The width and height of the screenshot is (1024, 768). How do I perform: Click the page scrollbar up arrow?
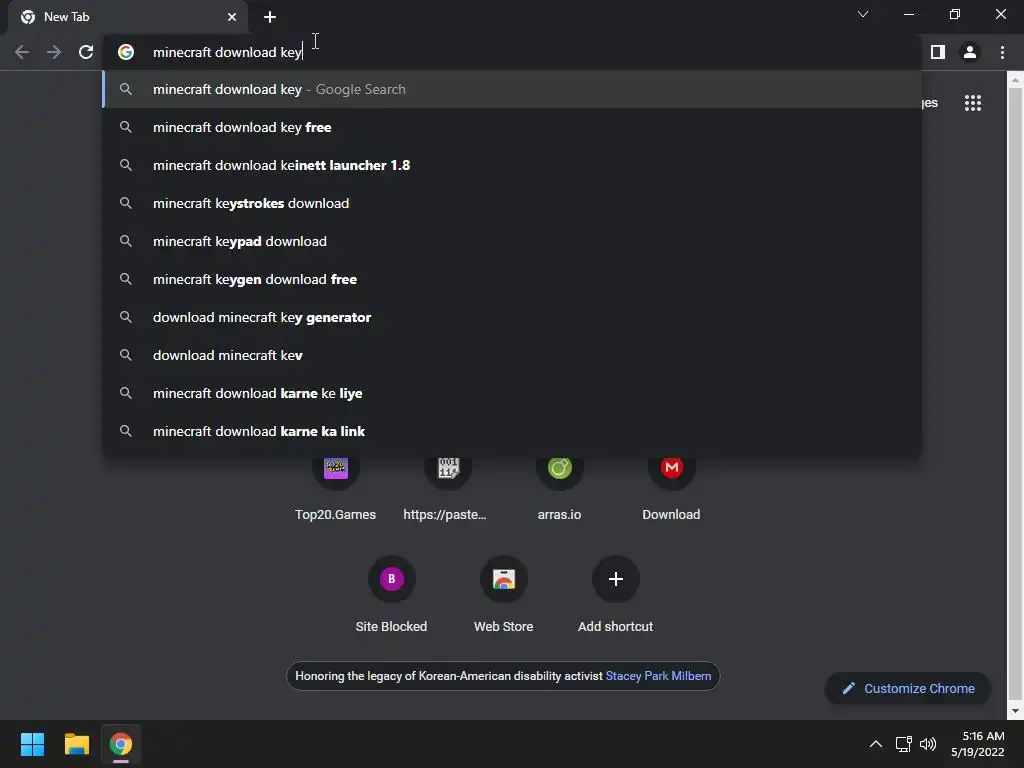(x=1014, y=80)
